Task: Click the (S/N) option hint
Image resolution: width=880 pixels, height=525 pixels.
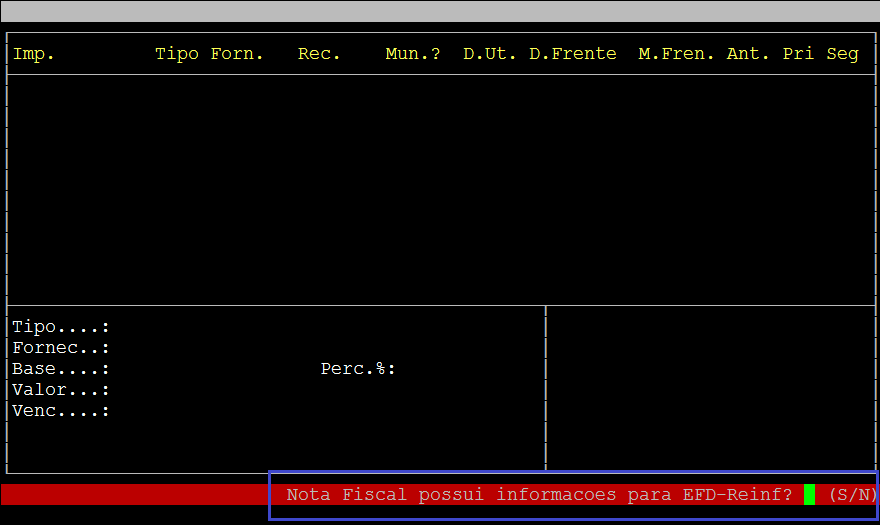Action: (852, 494)
